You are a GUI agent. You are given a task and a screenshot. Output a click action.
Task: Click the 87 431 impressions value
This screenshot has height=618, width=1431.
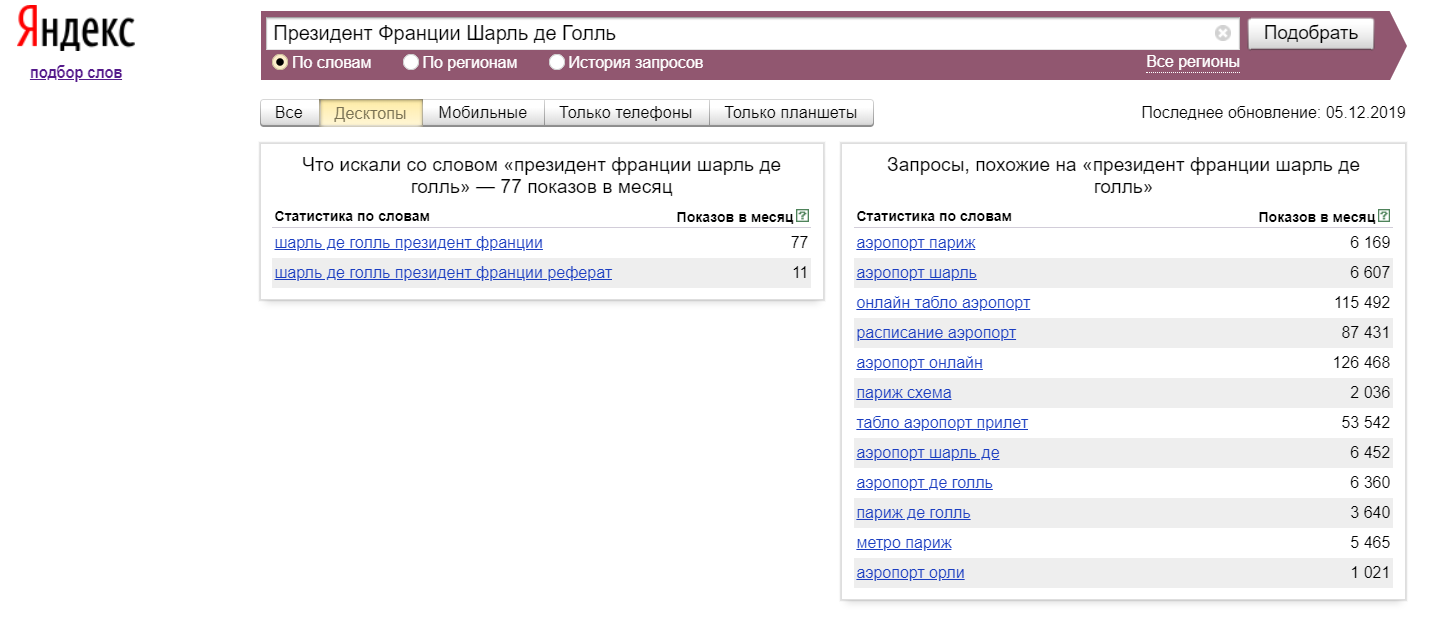click(1366, 332)
